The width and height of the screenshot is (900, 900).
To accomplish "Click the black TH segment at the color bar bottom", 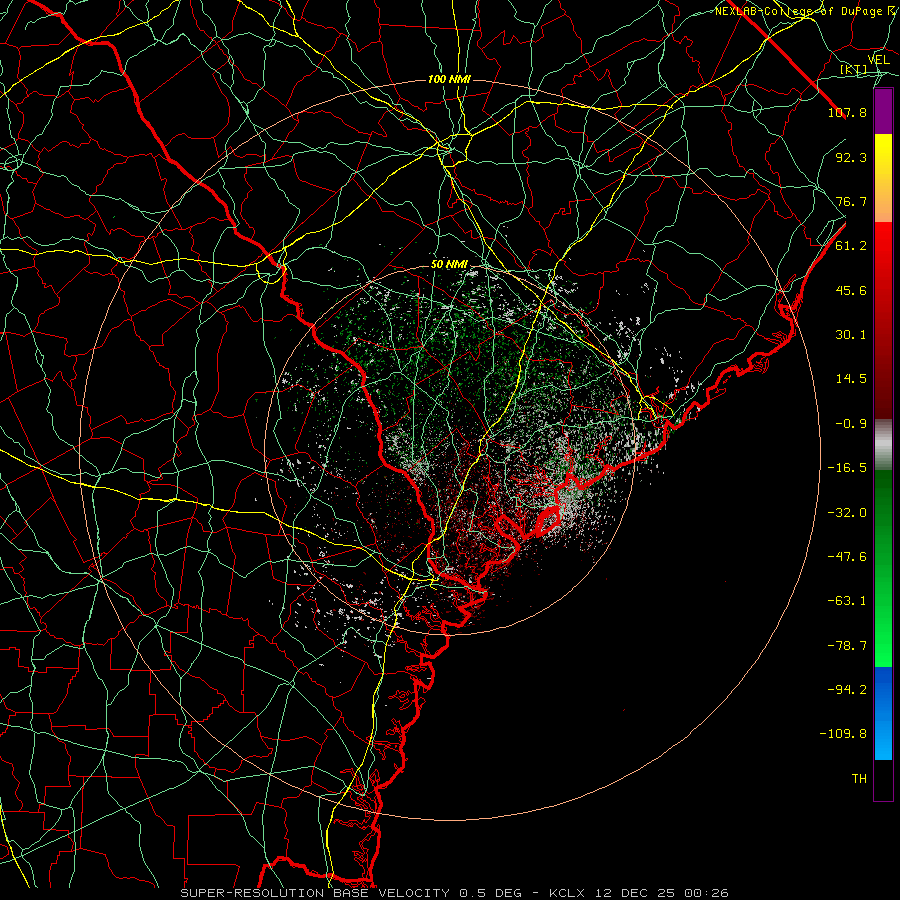I will pyautogui.click(x=883, y=780).
